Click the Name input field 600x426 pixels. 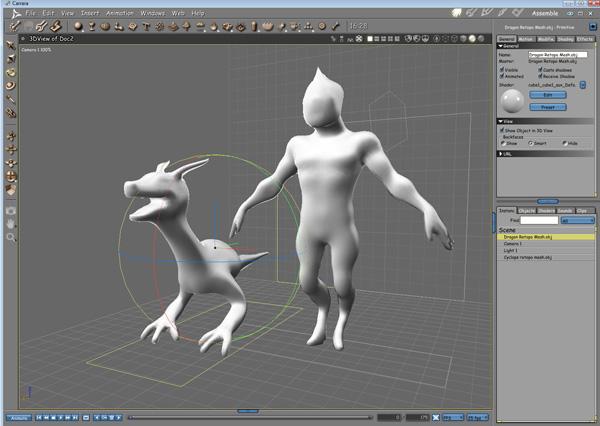(558, 55)
